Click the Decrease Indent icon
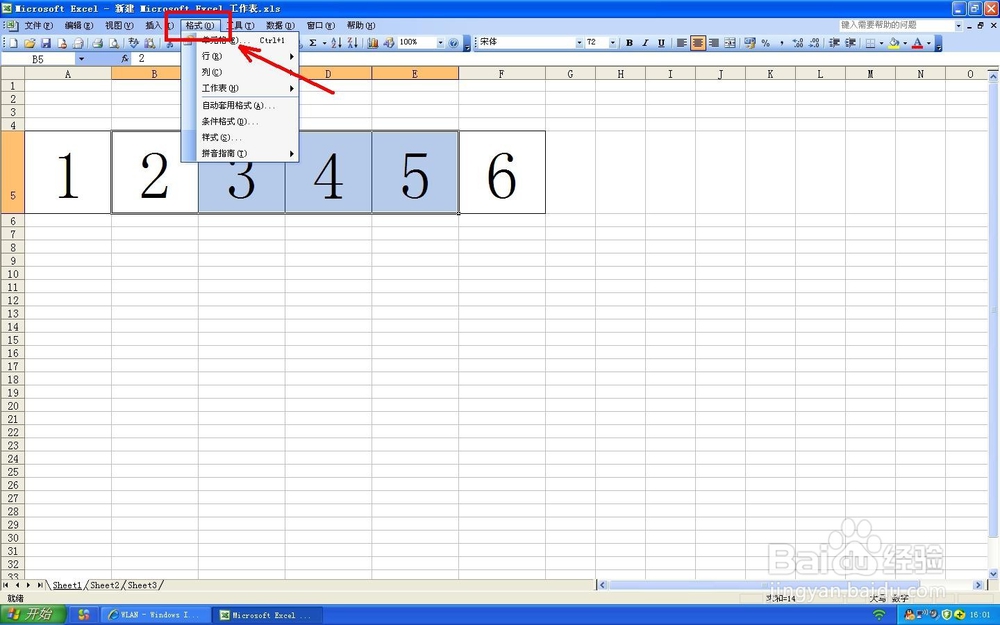The height and width of the screenshot is (625, 1000). click(x=834, y=43)
